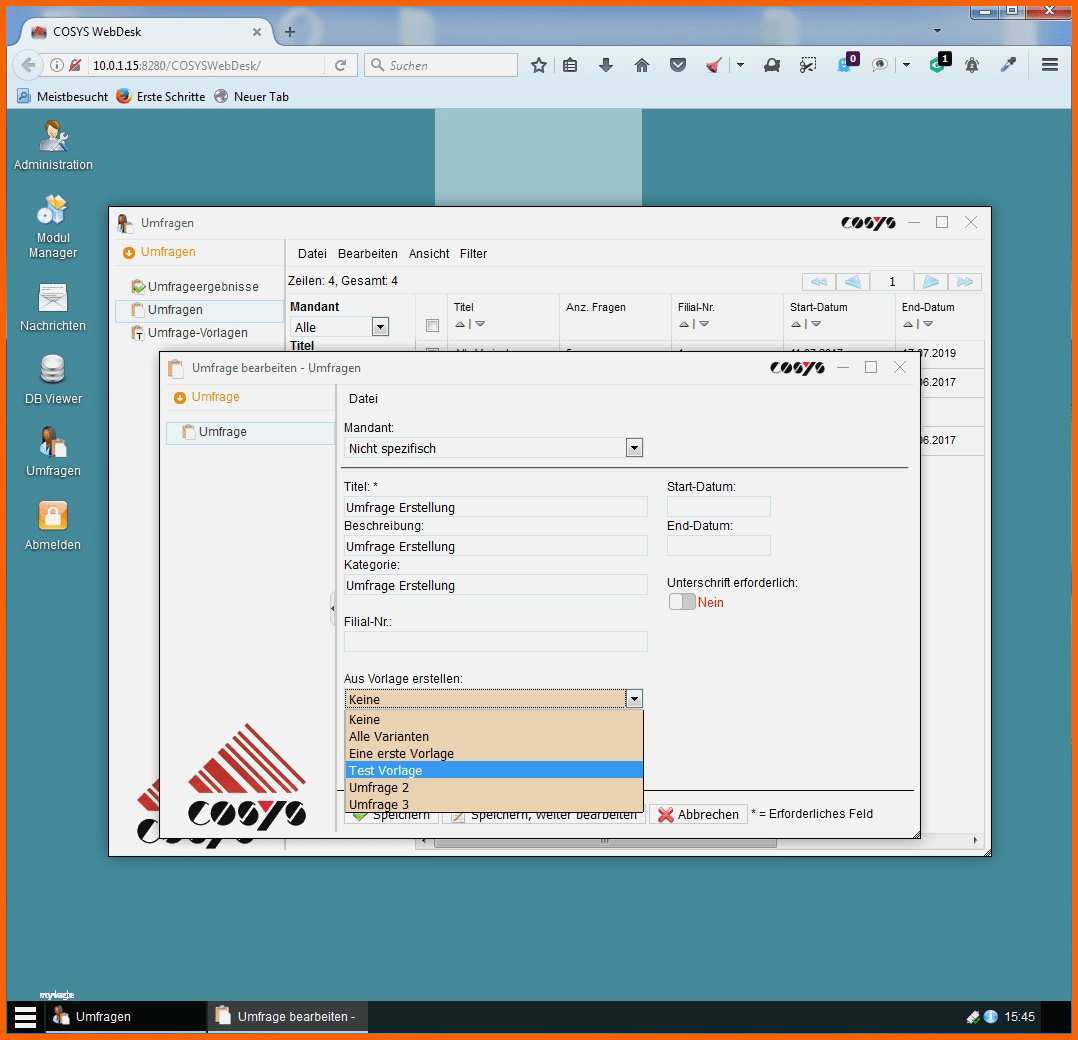The width and height of the screenshot is (1078, 1040).
Task: Toggle Unterschrift erforderlich switch
Action: click(682, 602)
